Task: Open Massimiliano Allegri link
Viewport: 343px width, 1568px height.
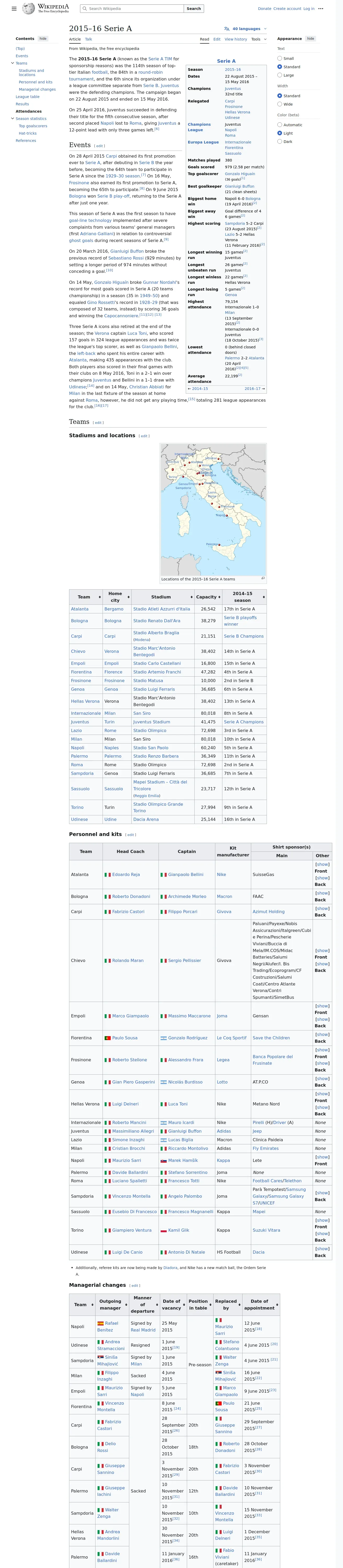Action: click(133, 1131)
